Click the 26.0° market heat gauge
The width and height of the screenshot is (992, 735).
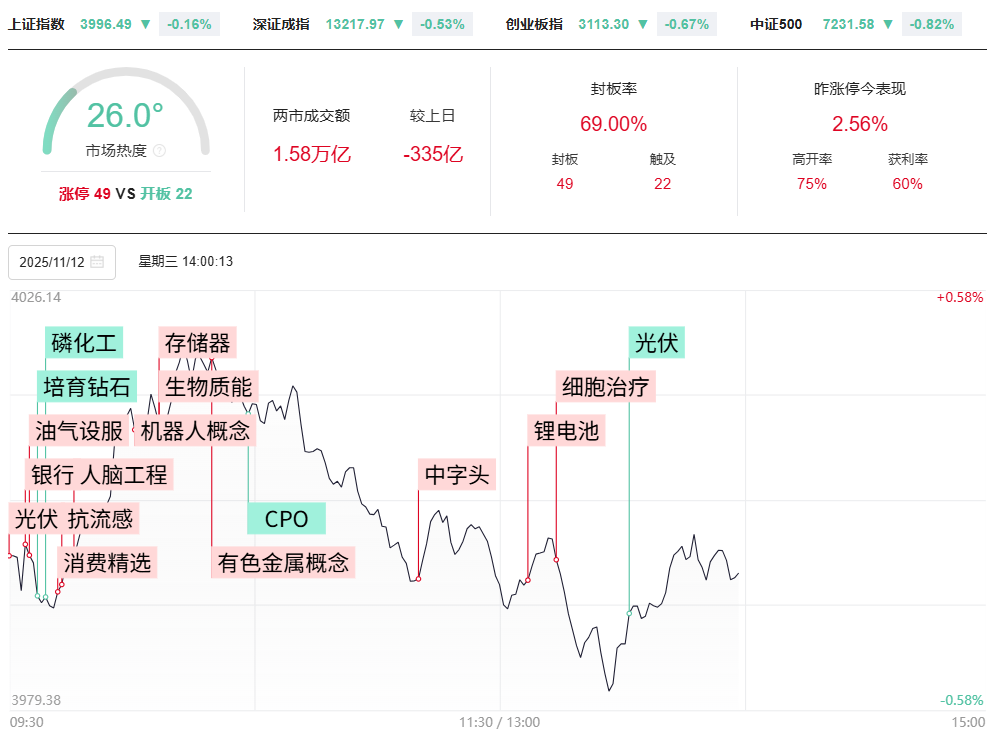coord(125,116)
